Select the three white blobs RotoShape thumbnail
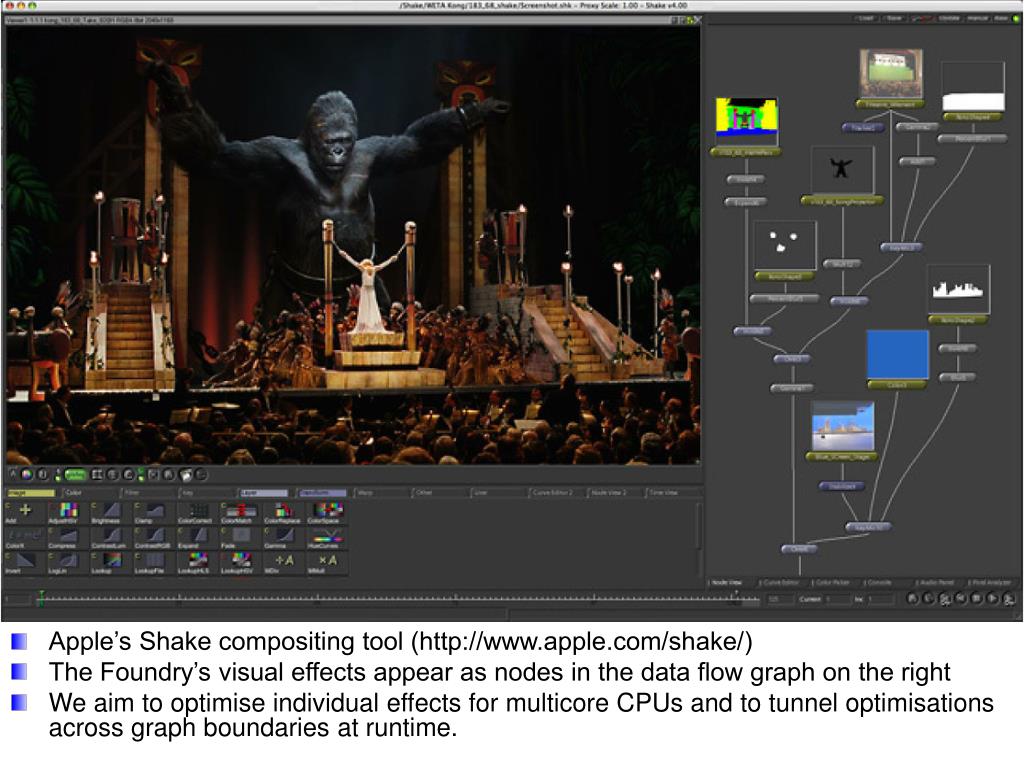Image resolution: width=1024 pixels, height=768 pixels. (784, 244)
